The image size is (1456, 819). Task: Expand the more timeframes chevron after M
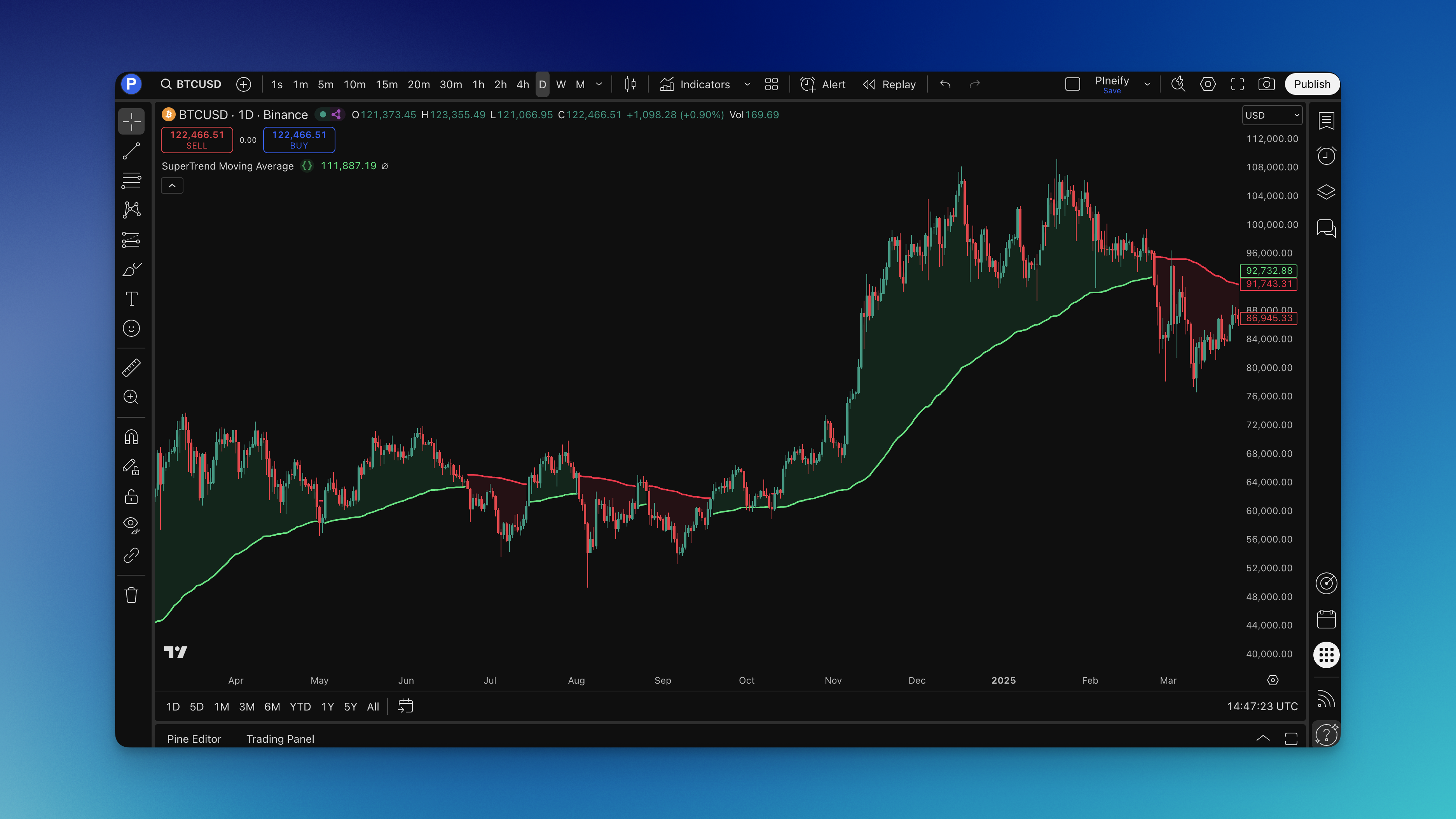click(599, 84)
